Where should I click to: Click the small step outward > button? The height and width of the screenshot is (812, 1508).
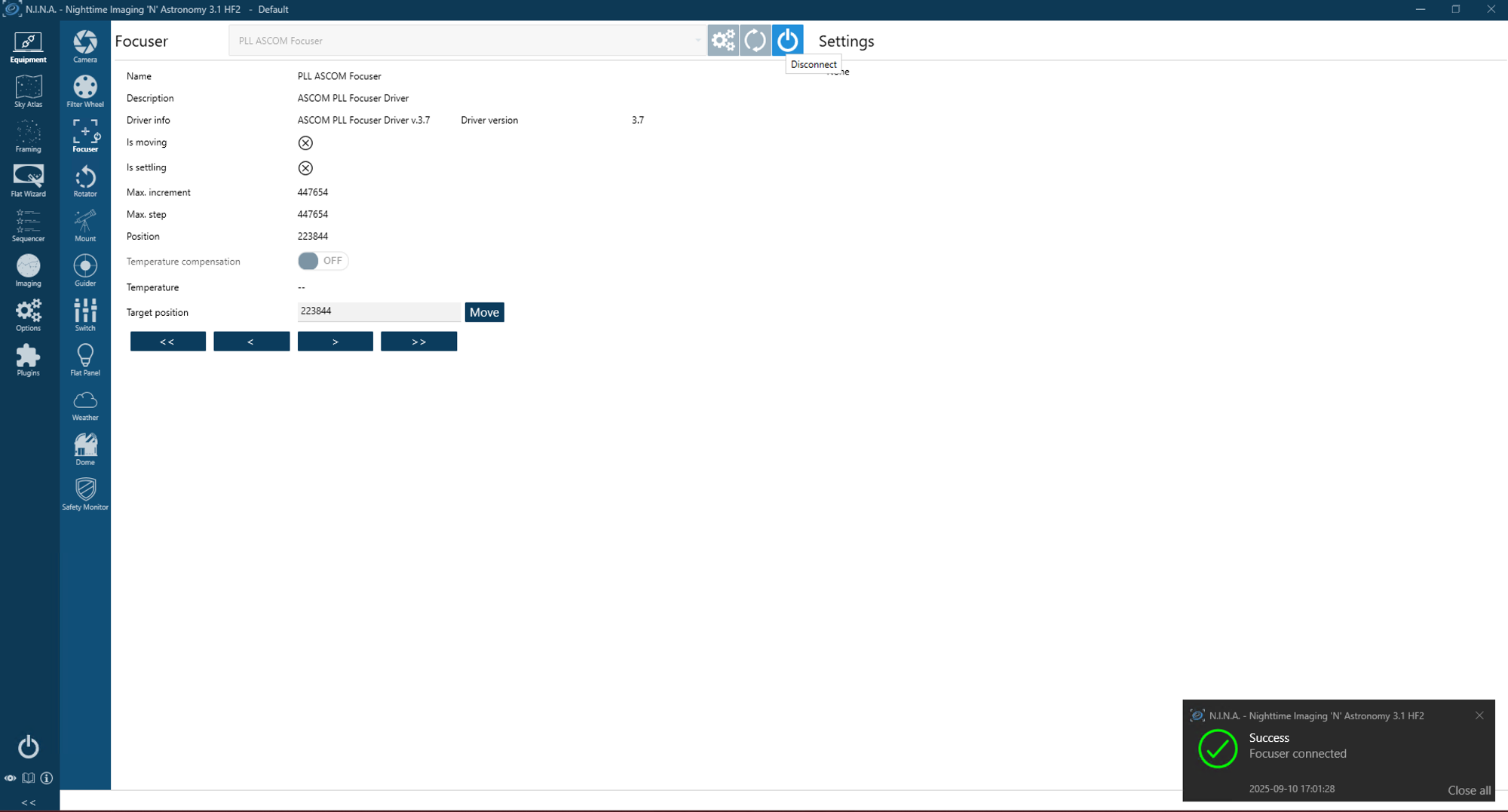[335, 342]
